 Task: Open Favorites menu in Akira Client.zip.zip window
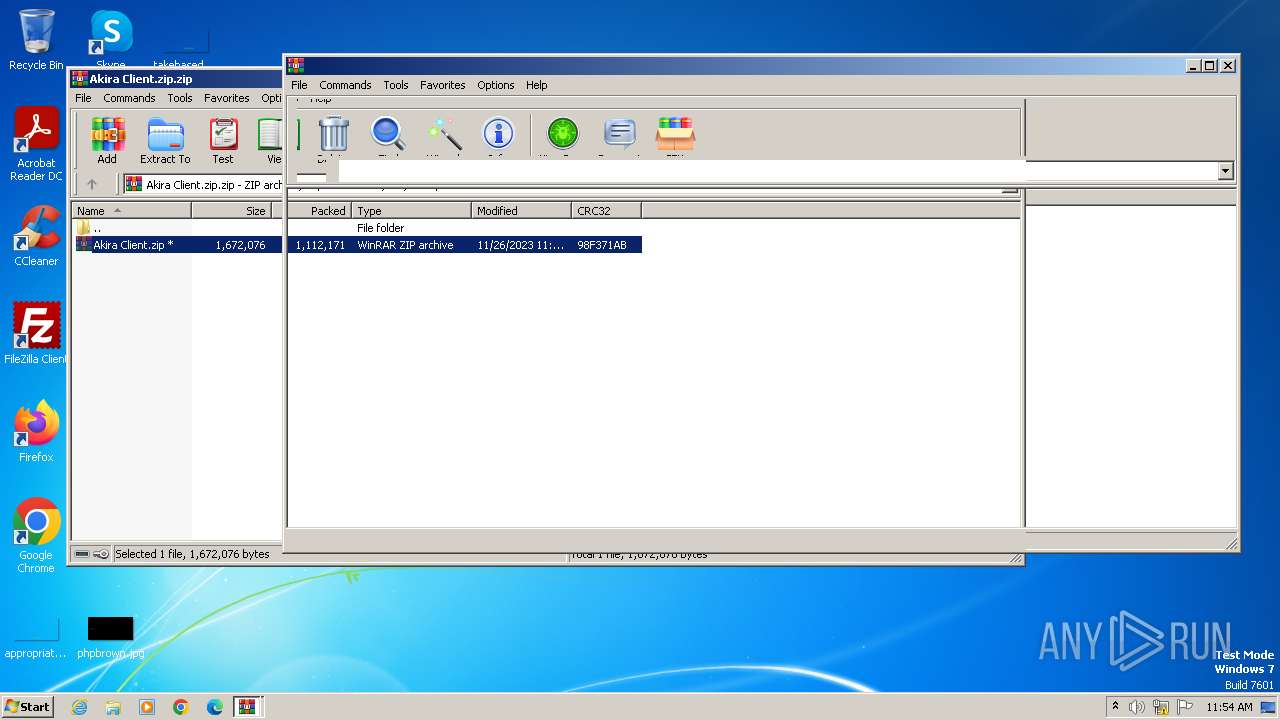click(x=226, y=98)
